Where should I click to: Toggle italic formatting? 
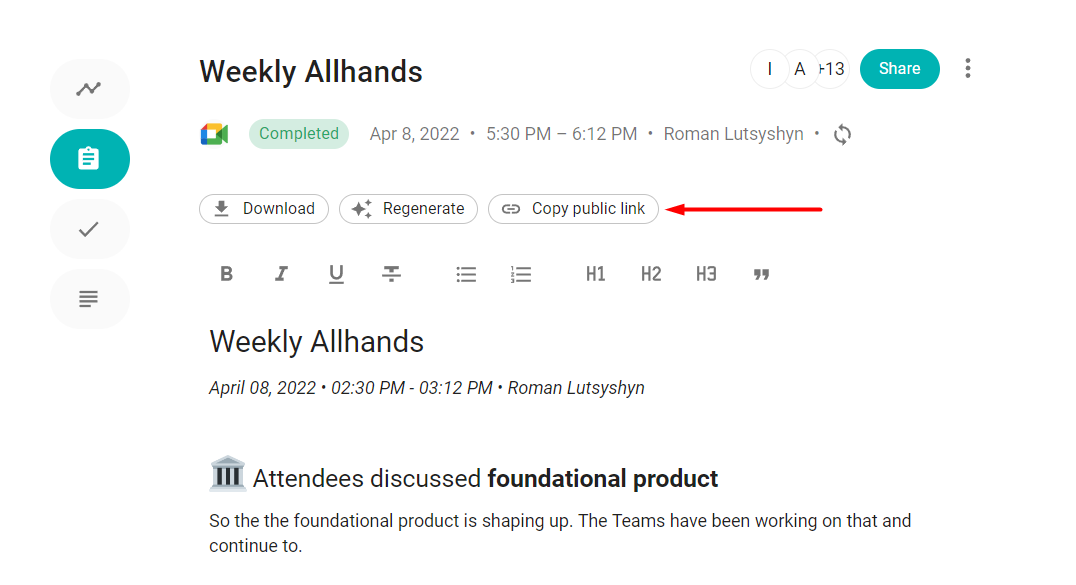pos(282,274)
